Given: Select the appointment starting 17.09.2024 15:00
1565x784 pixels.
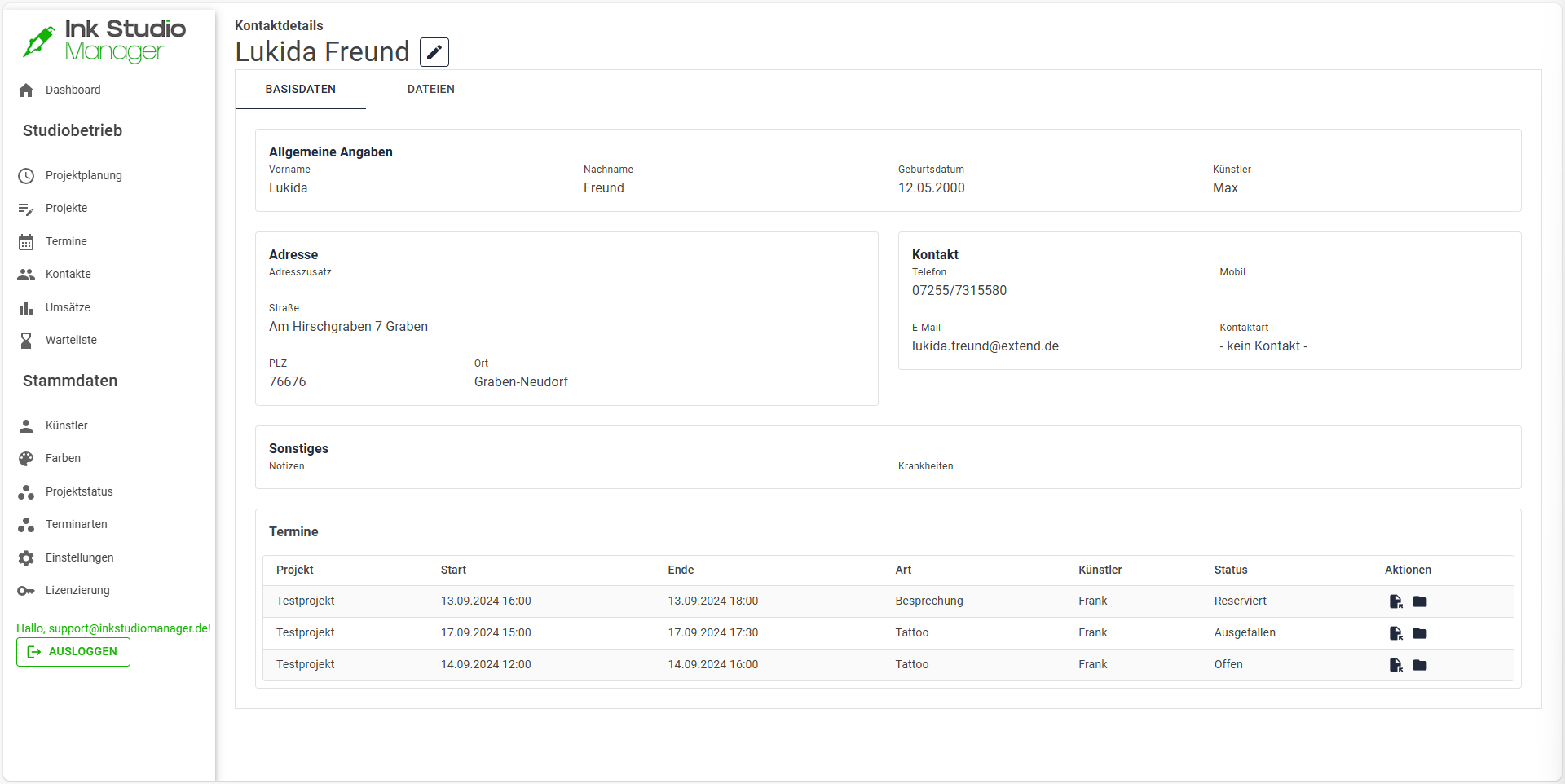Looking at the screenshot, I should [x=888, y=633].
